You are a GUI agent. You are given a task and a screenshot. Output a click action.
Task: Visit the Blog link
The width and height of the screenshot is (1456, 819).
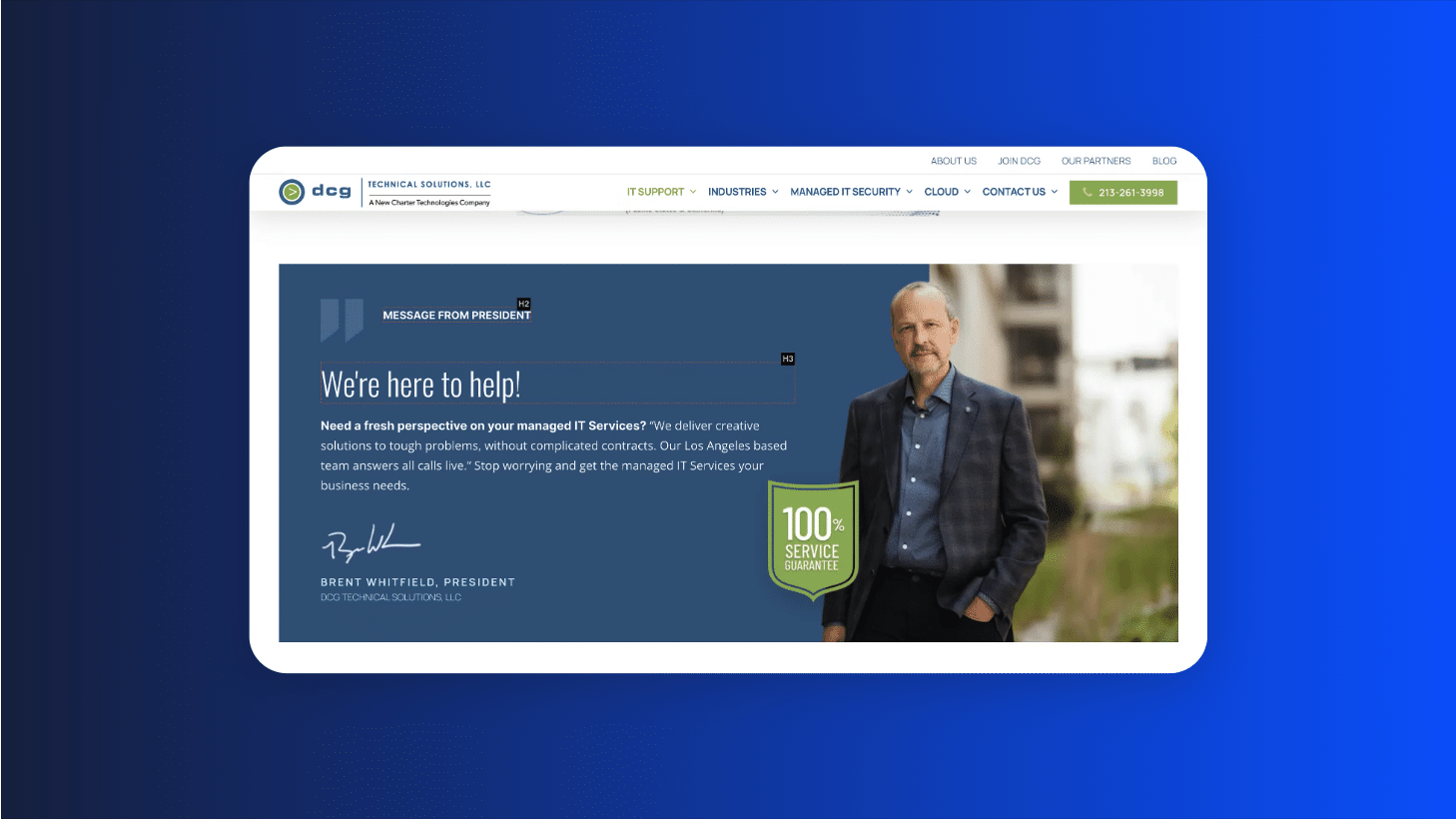[x=1164, y=161]
